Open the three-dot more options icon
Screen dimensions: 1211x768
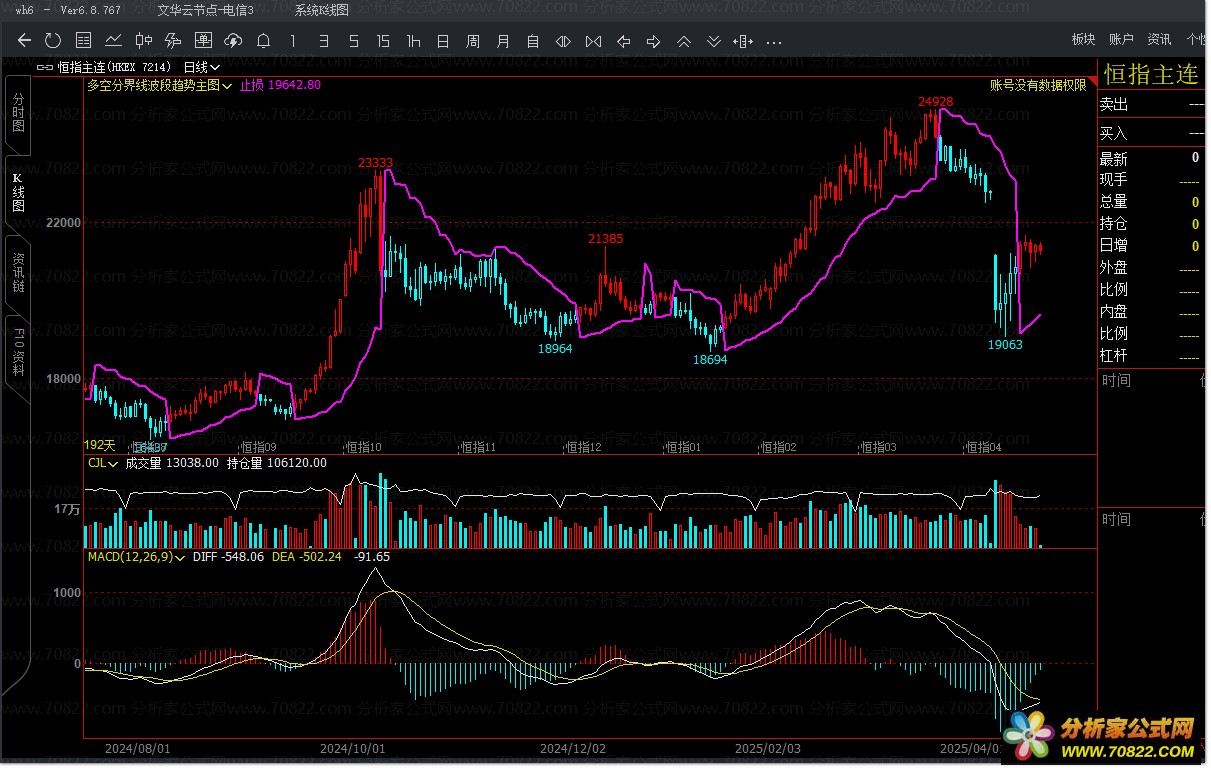point(773,41)
